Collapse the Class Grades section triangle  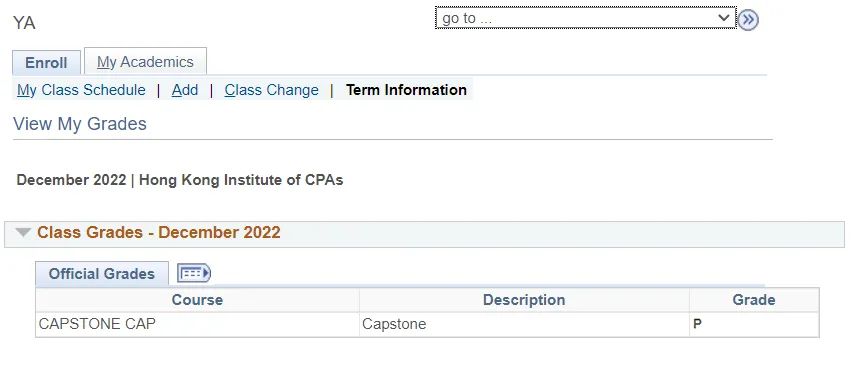tap(23, 232)
